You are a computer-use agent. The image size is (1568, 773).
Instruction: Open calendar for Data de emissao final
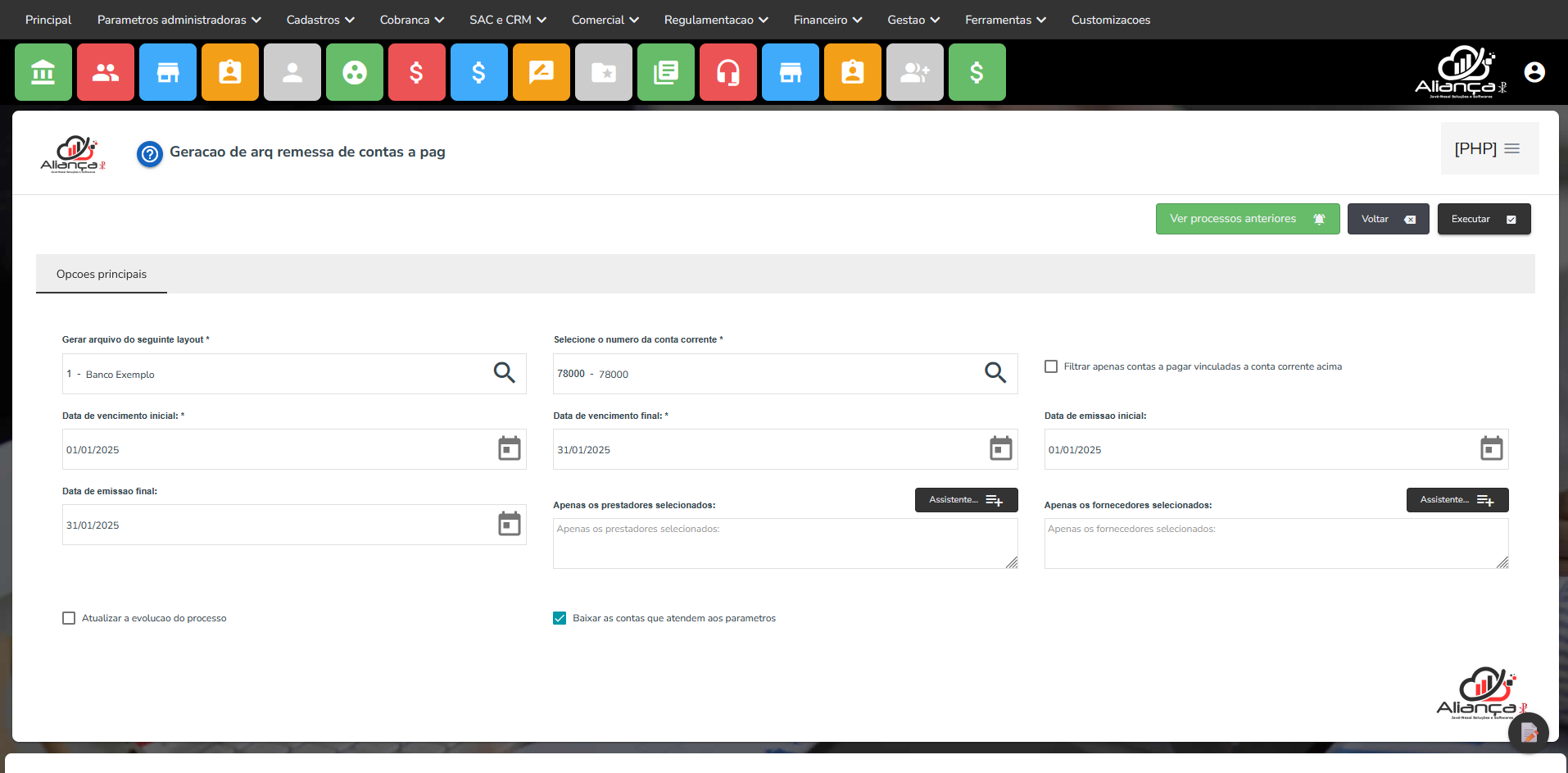coord(509,524)
